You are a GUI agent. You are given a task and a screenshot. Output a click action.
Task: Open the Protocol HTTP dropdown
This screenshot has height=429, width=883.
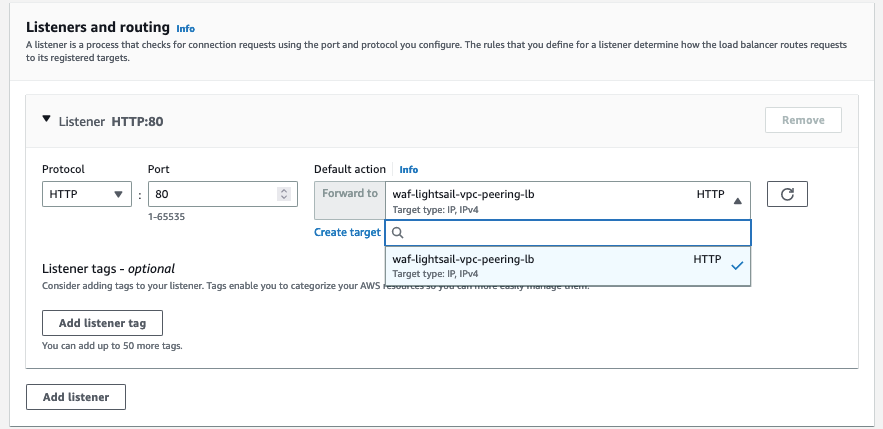coord(87,194)
